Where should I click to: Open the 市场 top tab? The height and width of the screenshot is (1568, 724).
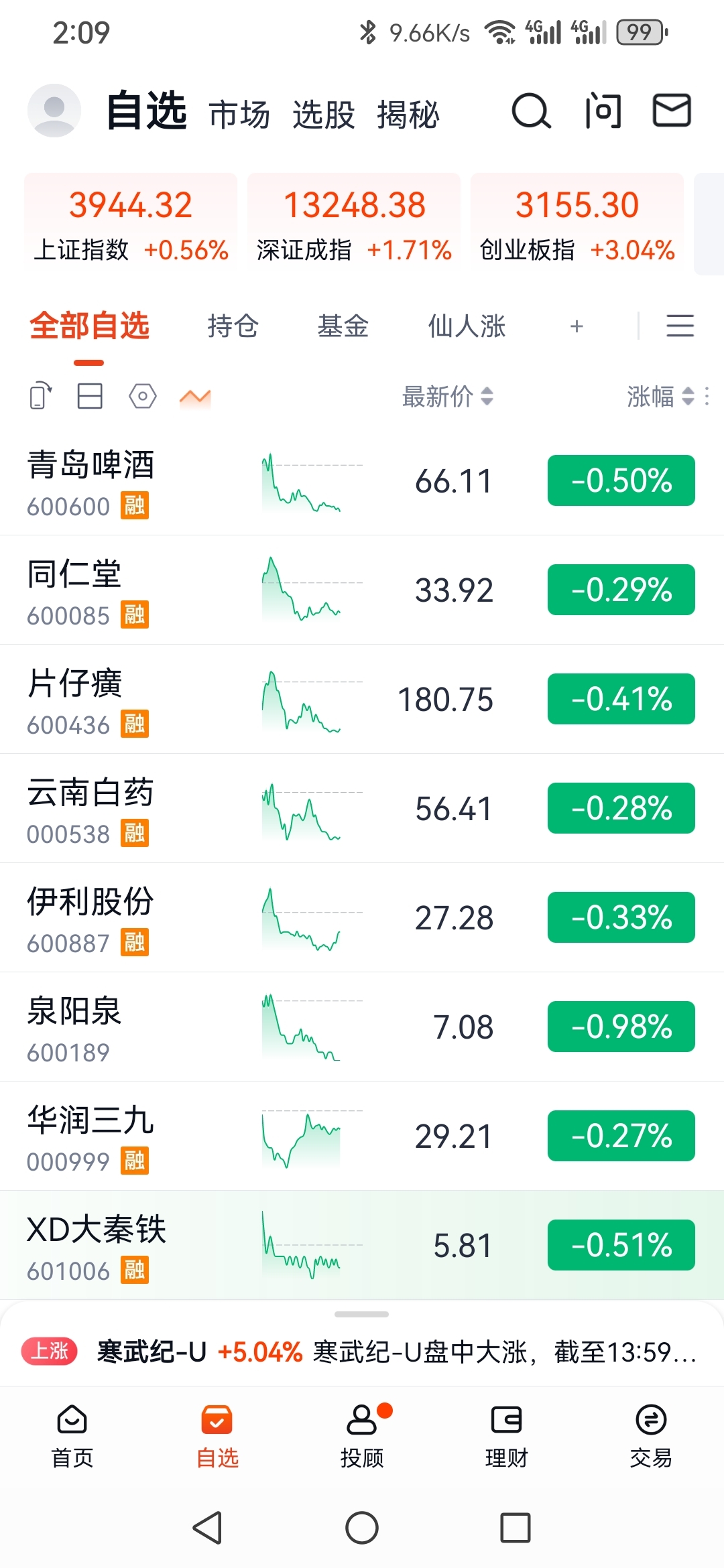[x=239, y=115]
